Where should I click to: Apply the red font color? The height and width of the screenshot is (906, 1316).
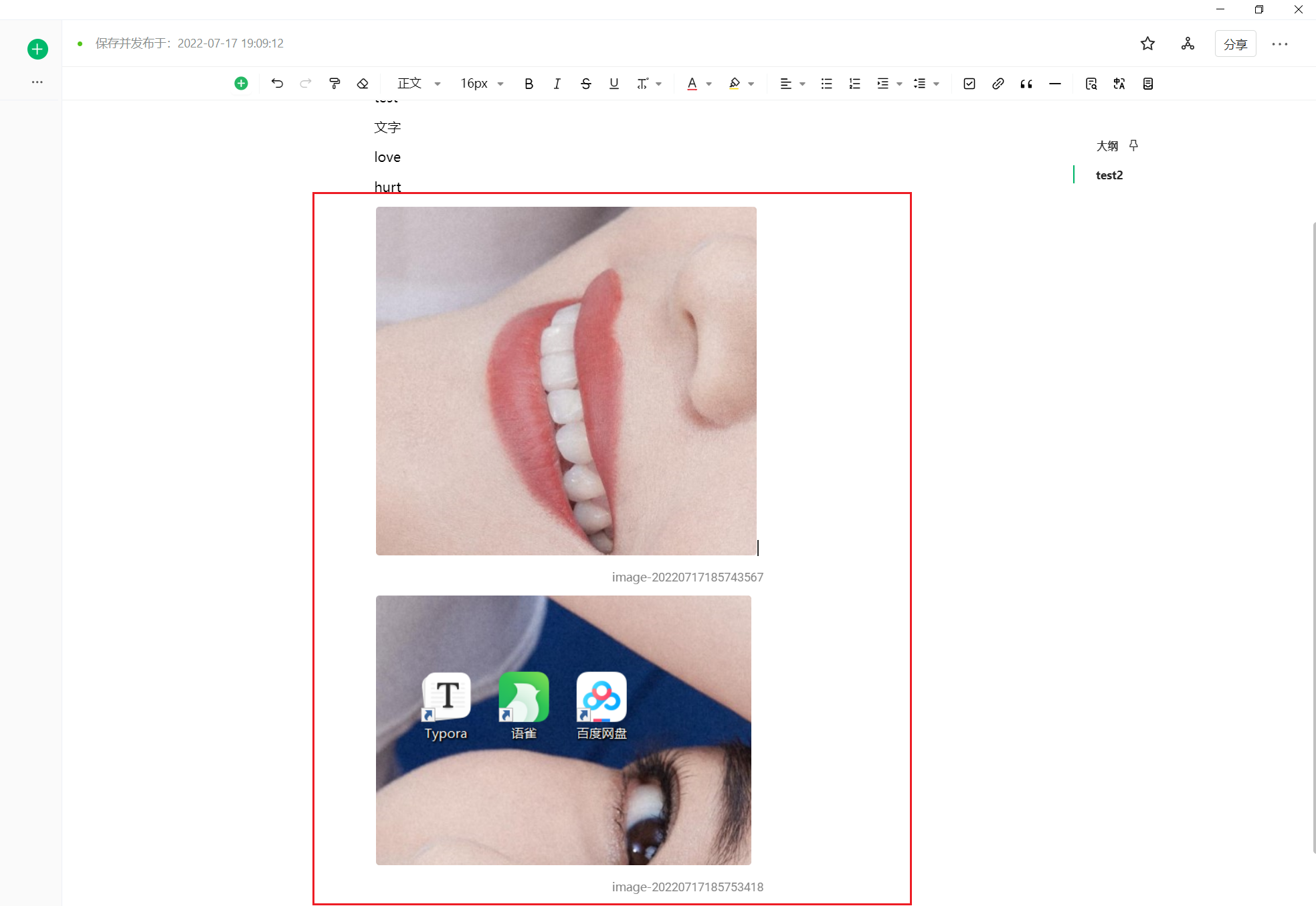(692, 84)
